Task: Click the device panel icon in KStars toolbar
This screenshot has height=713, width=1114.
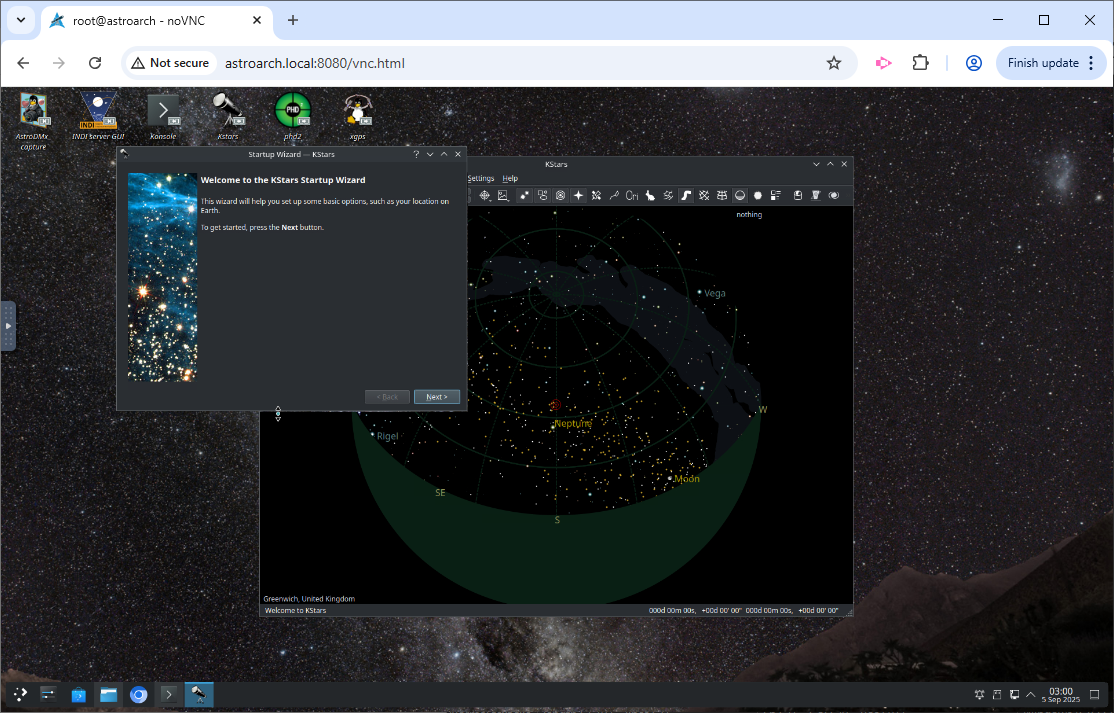Action: click(798, 195)
